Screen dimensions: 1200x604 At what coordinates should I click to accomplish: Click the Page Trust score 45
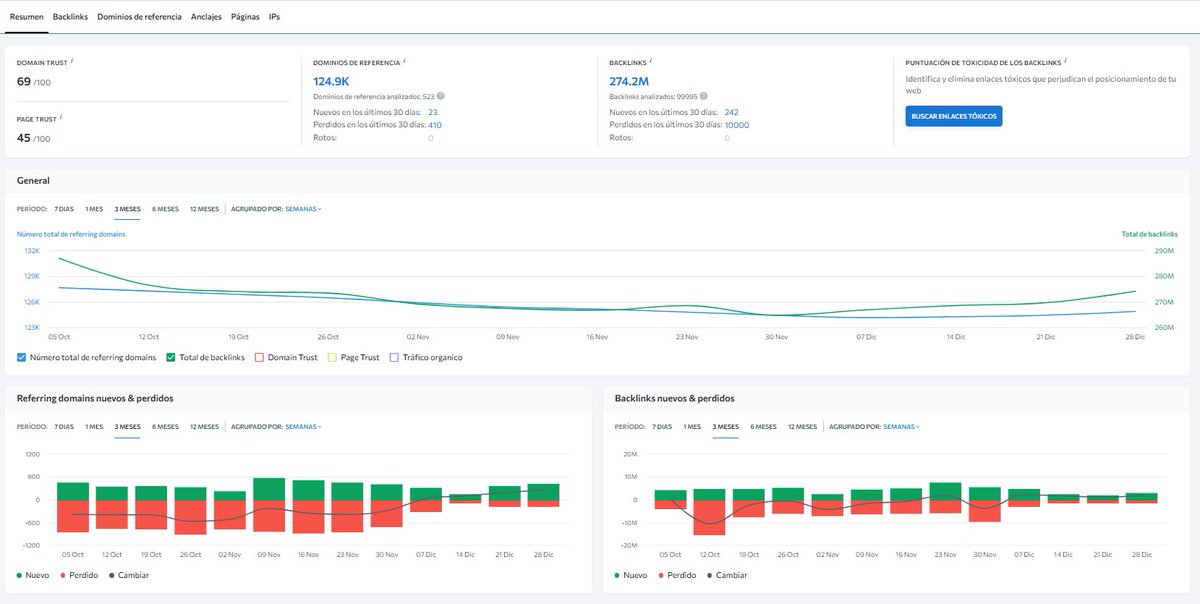[x=24, y=137]
